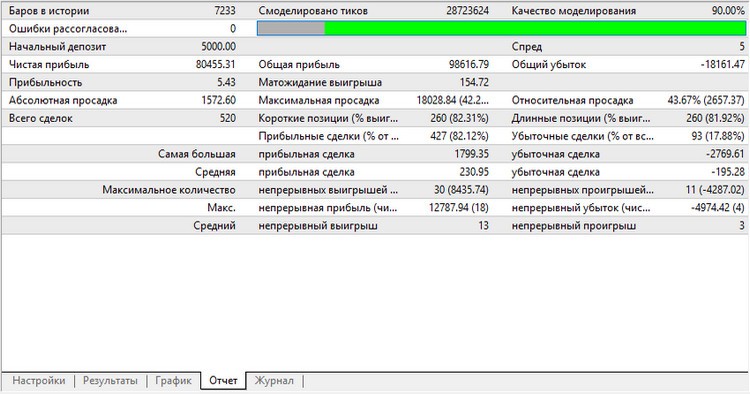Select the value 18028.84 (42.2...
Viewport: 750px width, 394px height.
(452, 100)
